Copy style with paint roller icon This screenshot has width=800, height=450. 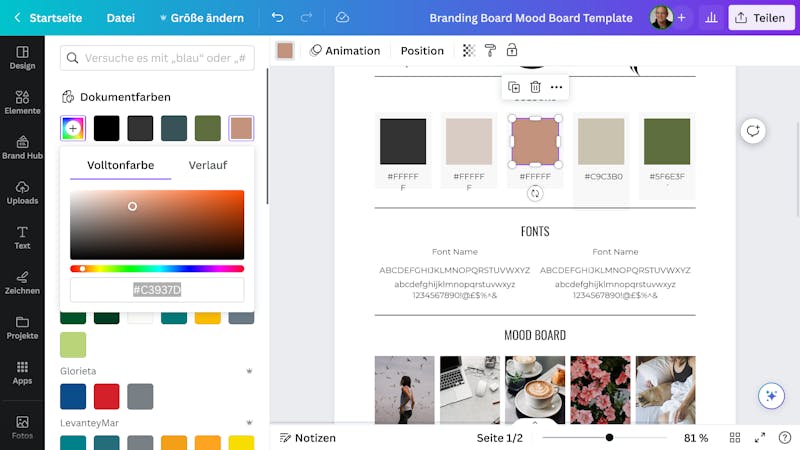pyautogui.click(x=490, y=51)
